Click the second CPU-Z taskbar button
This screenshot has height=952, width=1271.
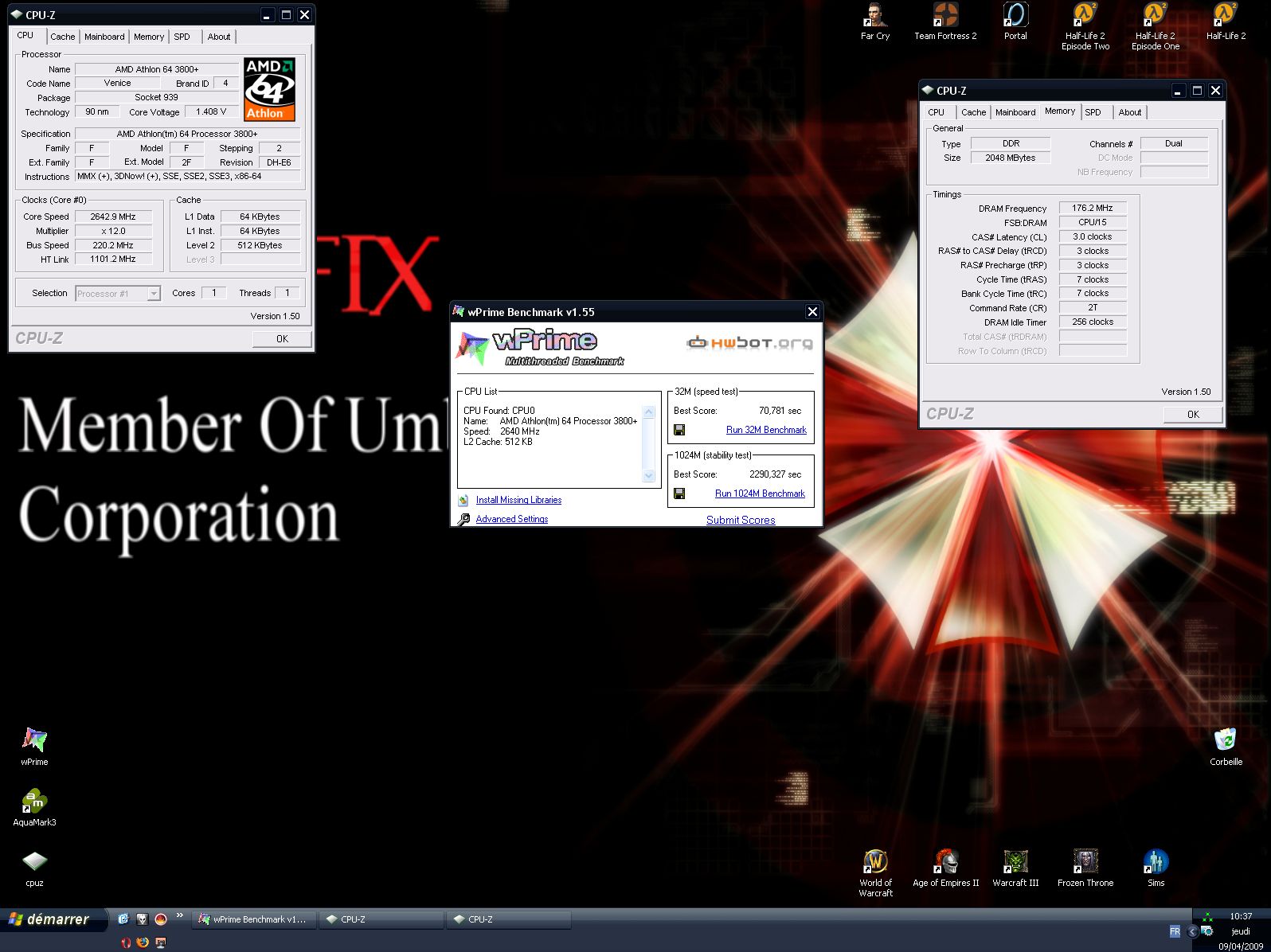pos(509,919)
